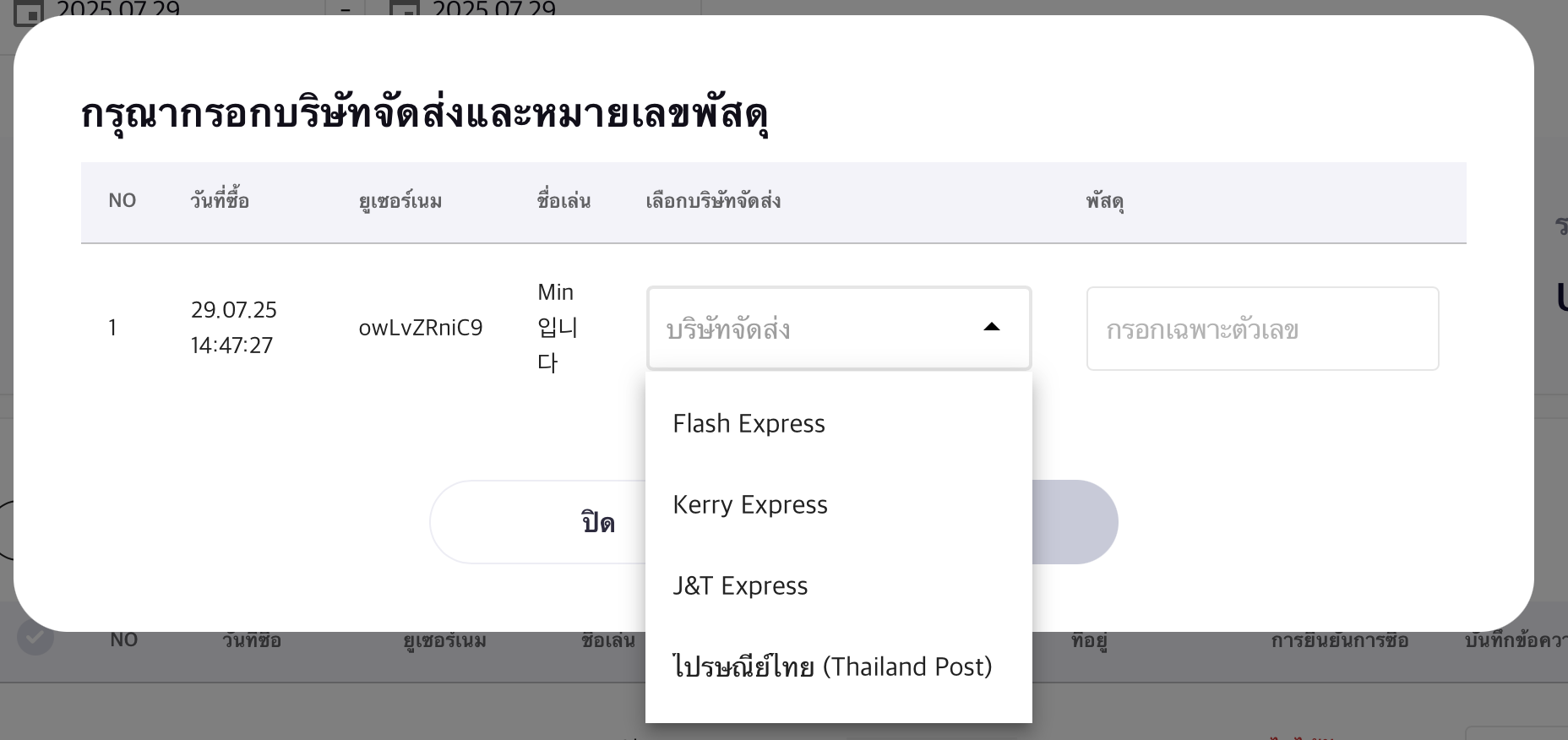Toggle the select-all checkbox in background table

[x=35, y=638]
